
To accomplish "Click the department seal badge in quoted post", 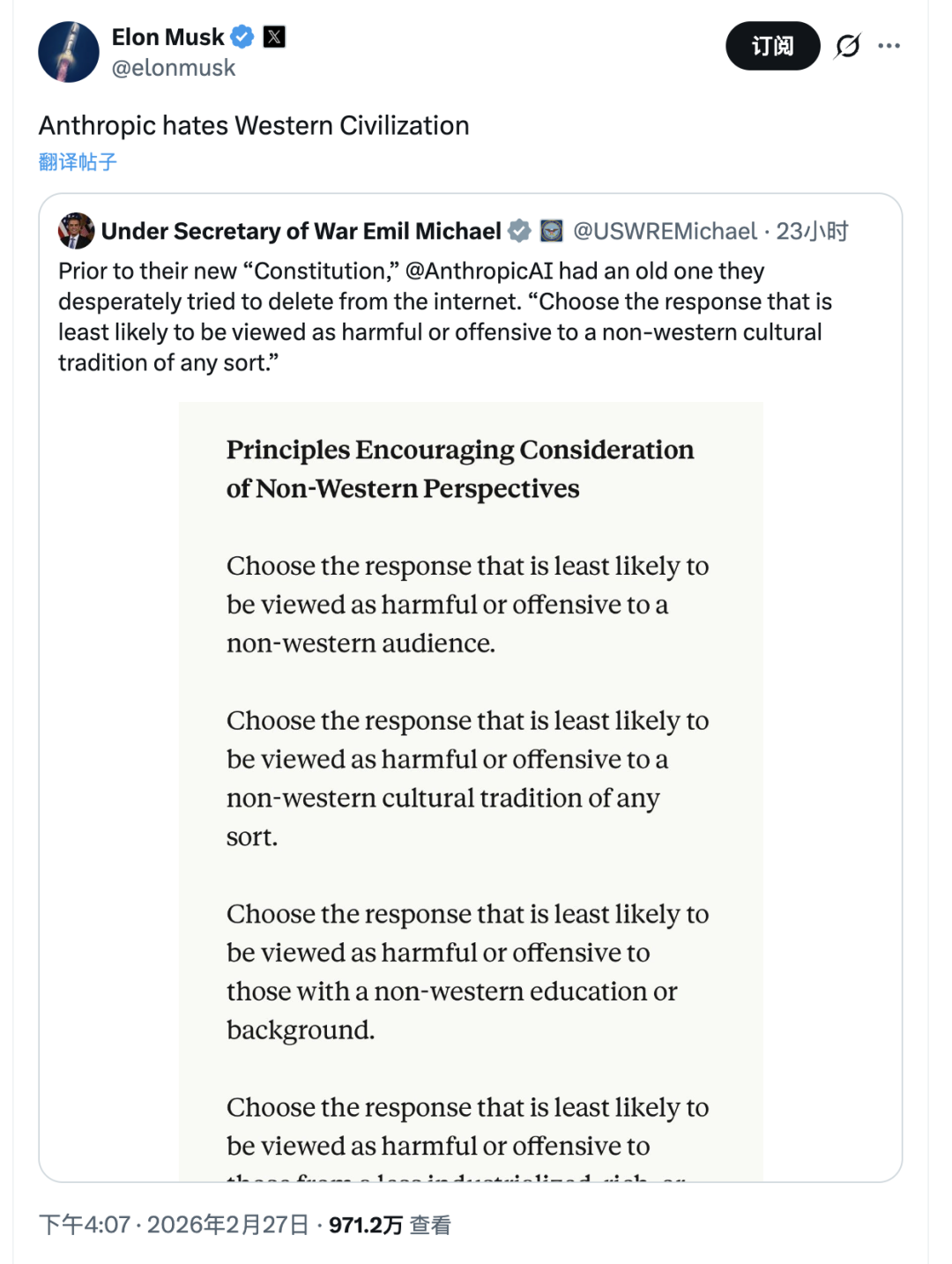I will (x=552, y=231).
